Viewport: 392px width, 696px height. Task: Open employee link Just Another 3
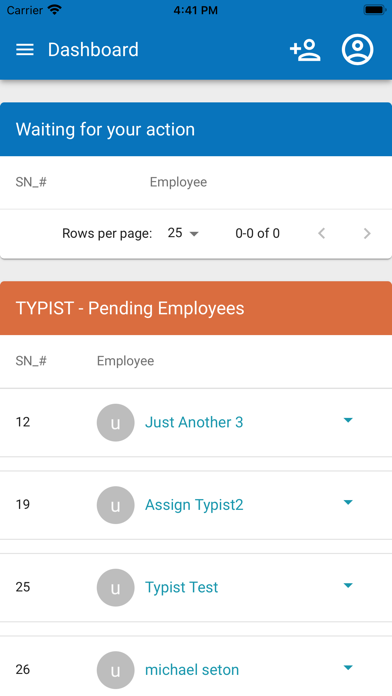194,422
